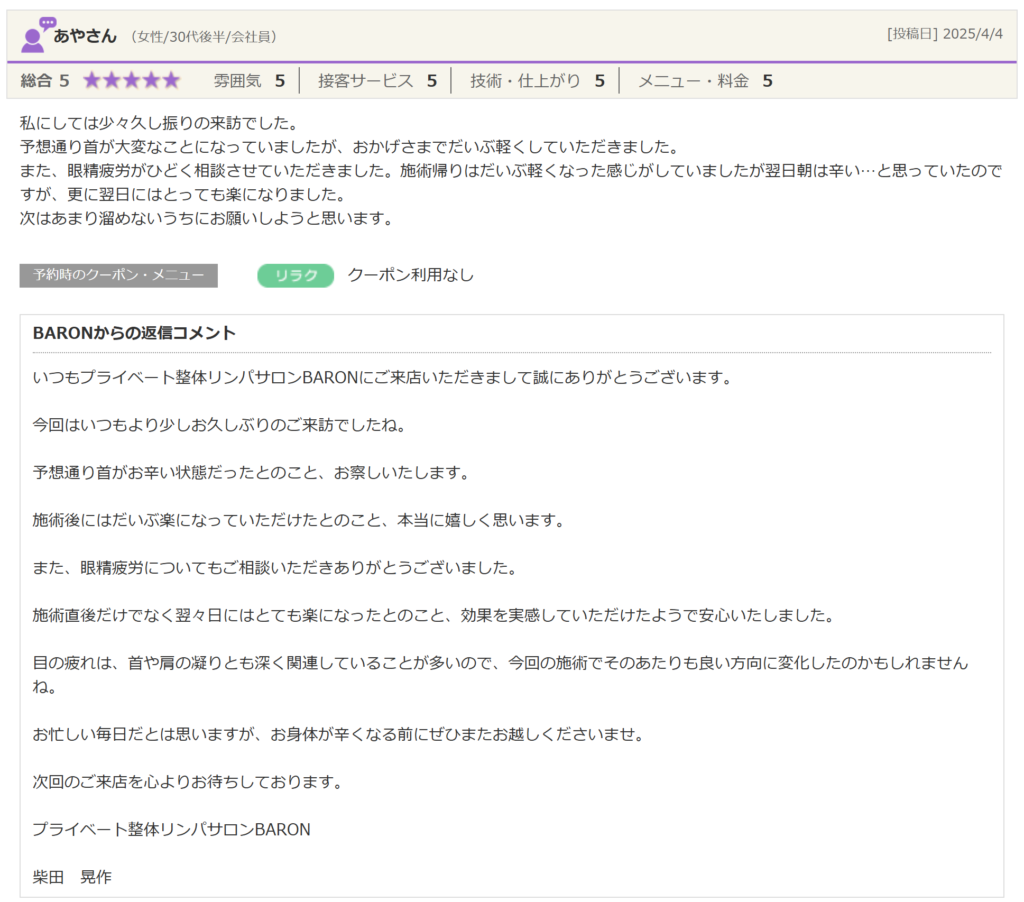Click the プライベート整体リンパサロンBARON signature line
The image size is (1024, 902).
click(x=171, y=829)
